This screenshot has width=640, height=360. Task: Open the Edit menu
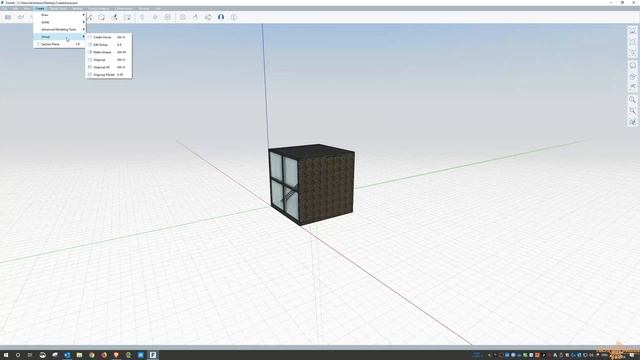(15, 8)
